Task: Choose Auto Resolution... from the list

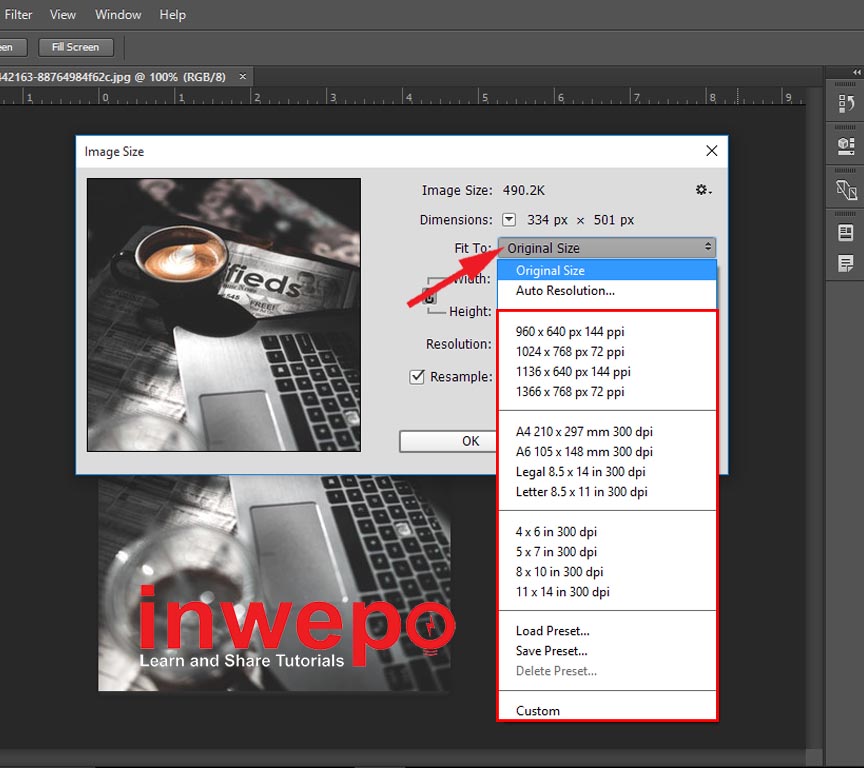Action: pos(565,291)
